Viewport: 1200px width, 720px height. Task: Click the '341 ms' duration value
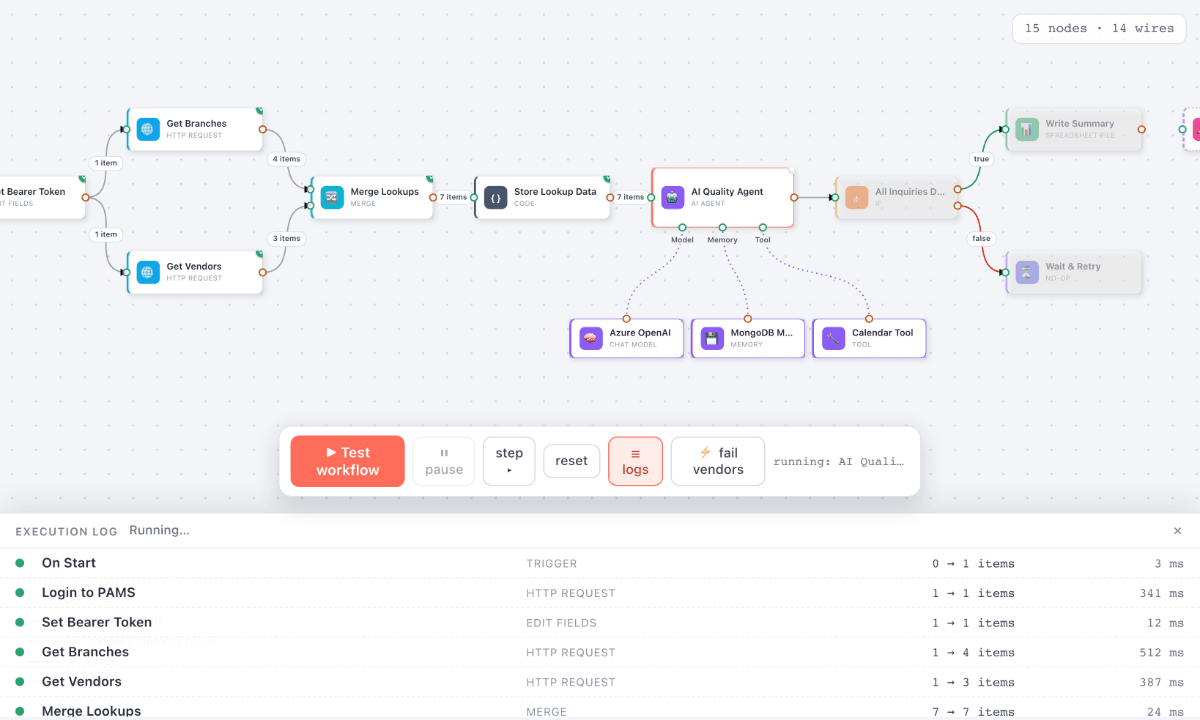point(1162,593)
